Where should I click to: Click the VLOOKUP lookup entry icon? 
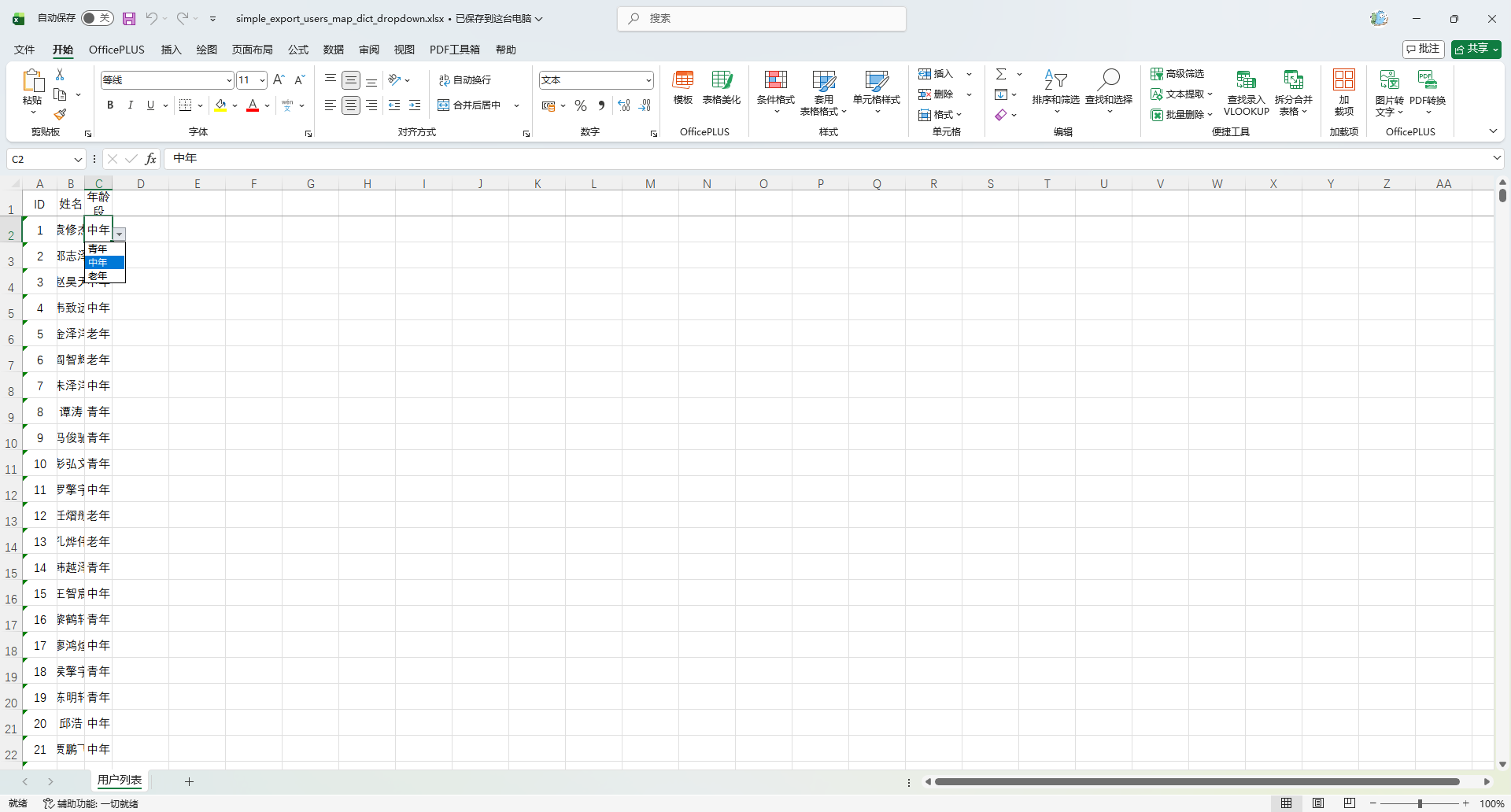[1246, 80]
